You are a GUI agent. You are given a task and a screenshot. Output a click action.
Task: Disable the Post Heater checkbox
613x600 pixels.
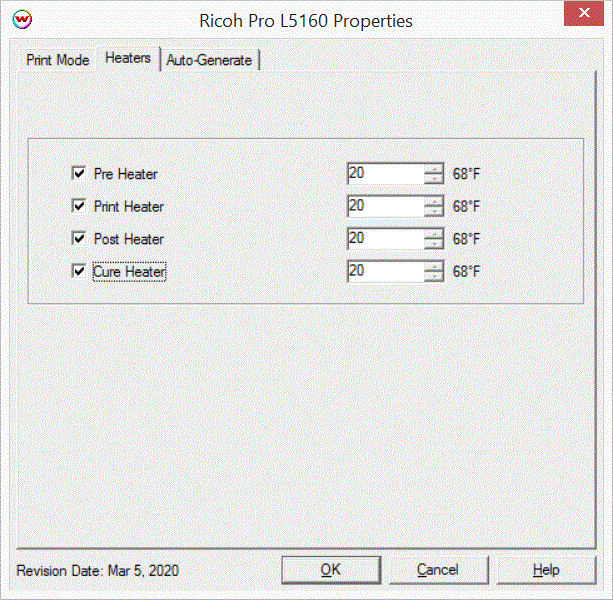pyautogui.click(x=79, y=238)
